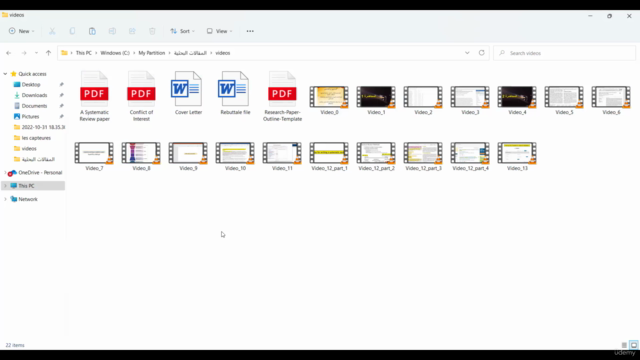
Task: Select the Video_12_part_1 file
Action: point(329,156)
